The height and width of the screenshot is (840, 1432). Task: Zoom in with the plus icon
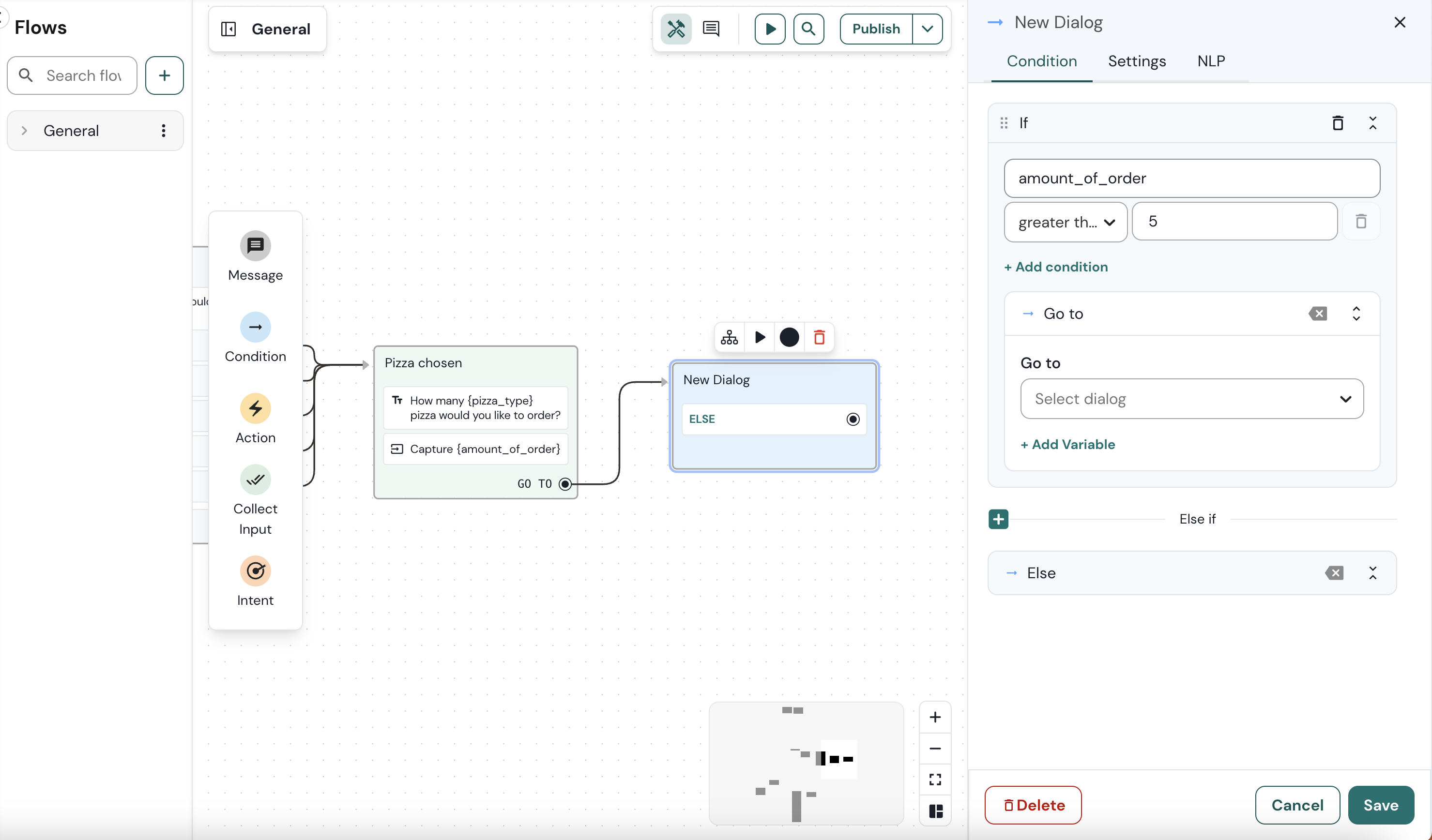[935, 717]
